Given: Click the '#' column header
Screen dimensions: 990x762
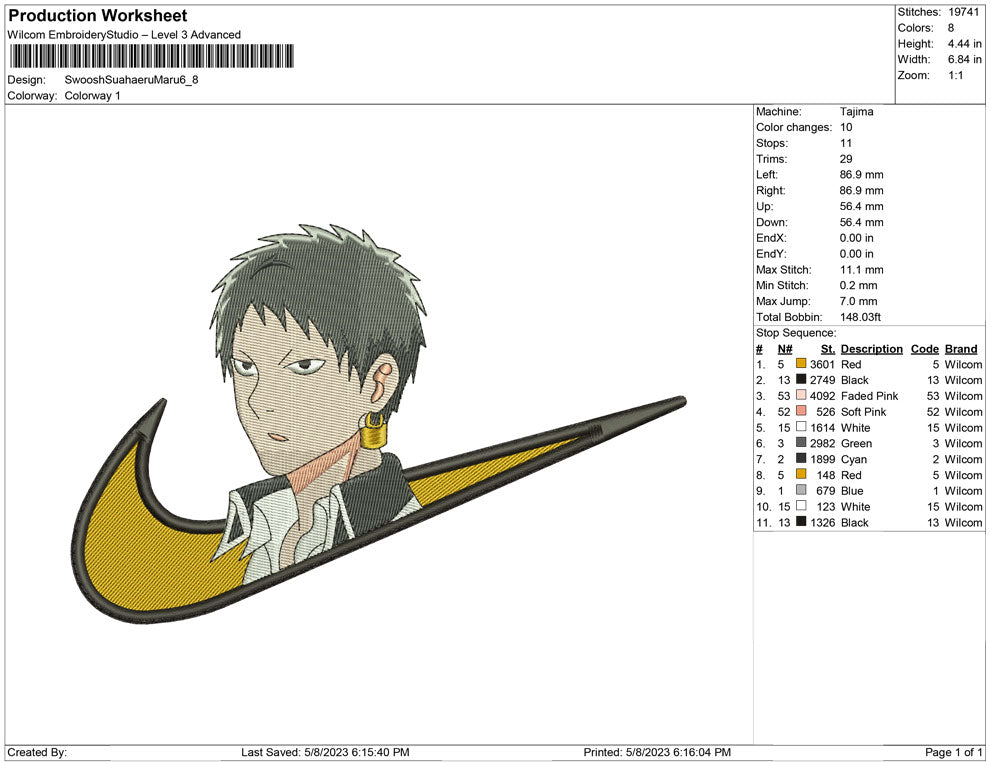Looking at the screenshot, I should (x=760, y=348).
